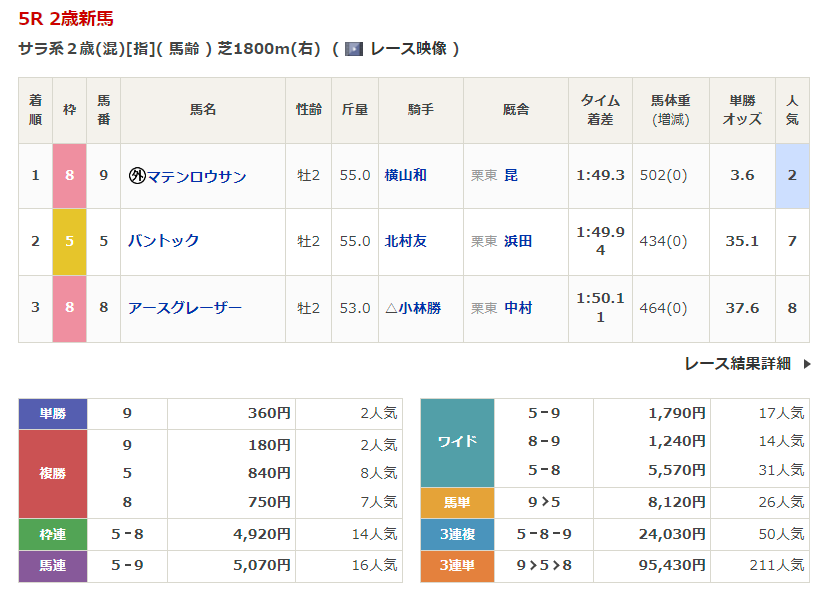Open jockey profile for 横山和
Screen dimensions: 830x591
click(405, 175)
